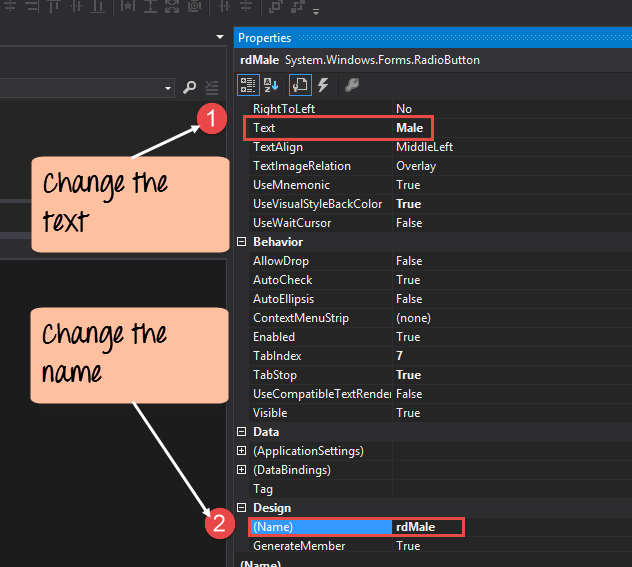
Task: Expand the (ApplicationSettings) node
Action: 241,451
